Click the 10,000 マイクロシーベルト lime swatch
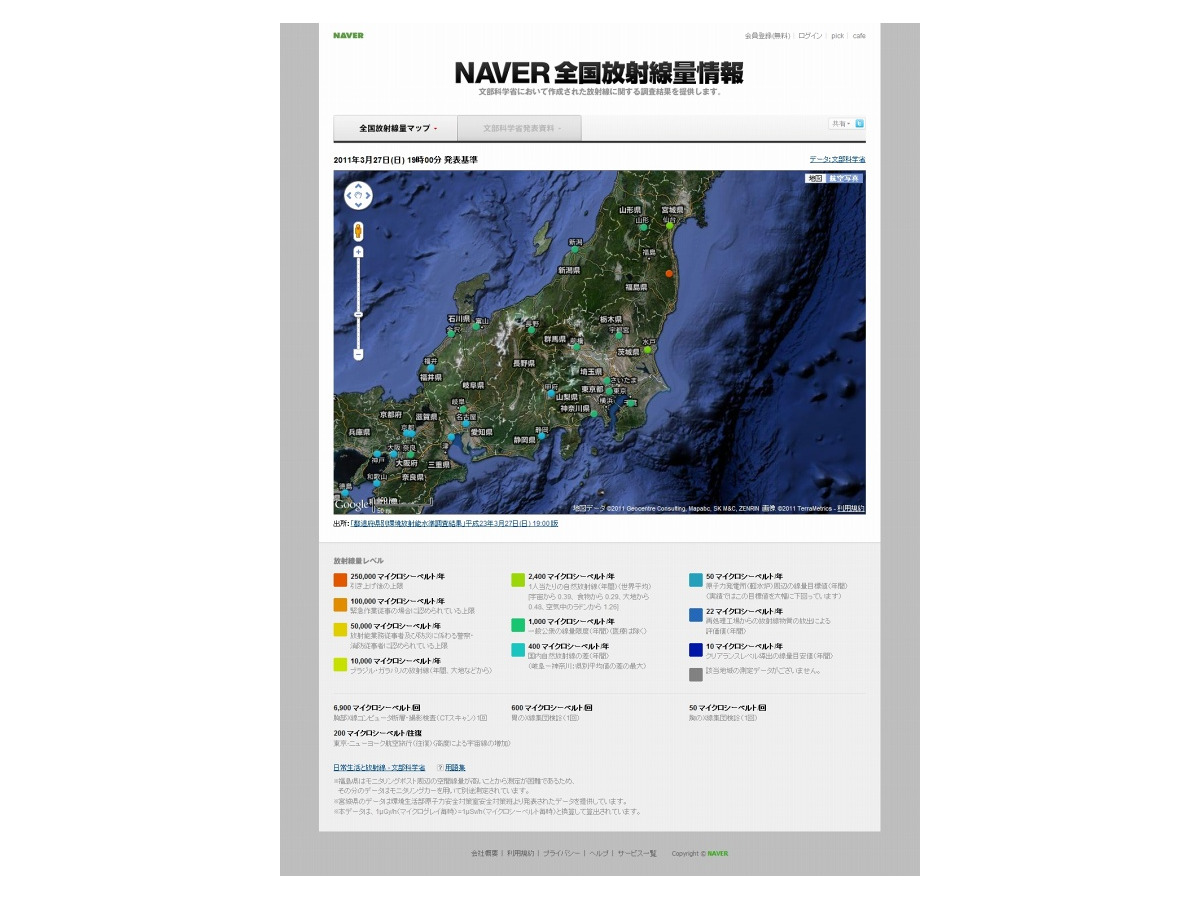 click(340, 664)
